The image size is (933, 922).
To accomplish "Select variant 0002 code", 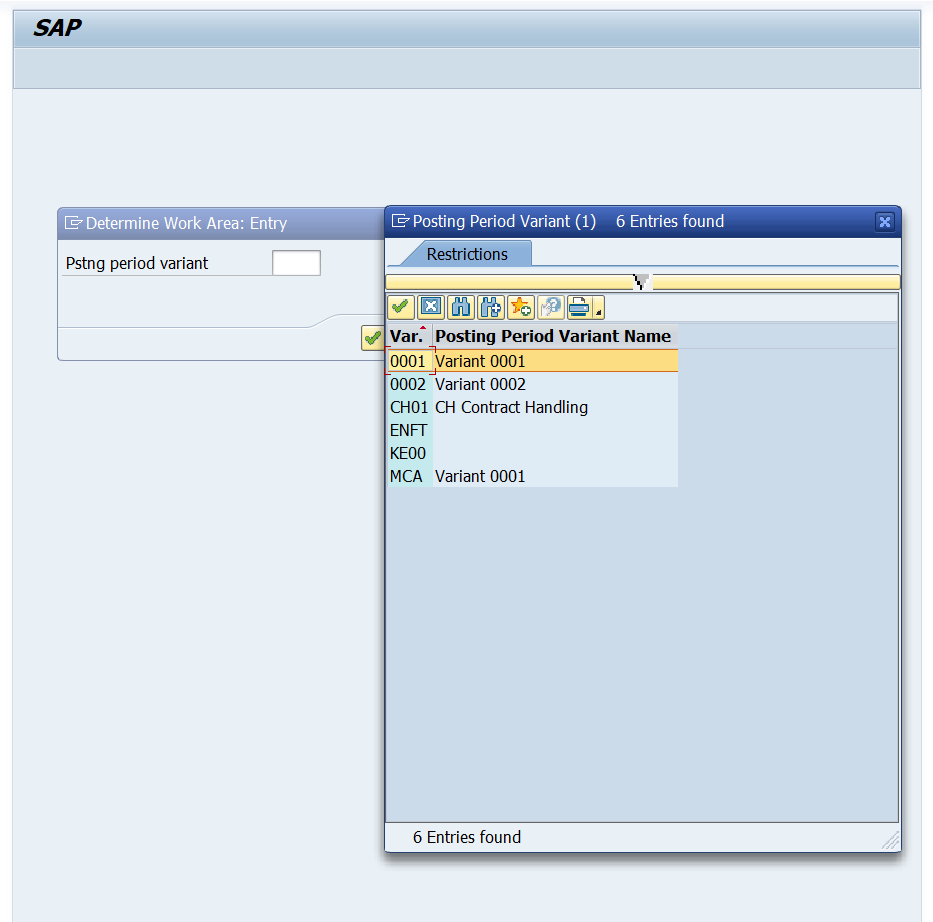I will coord(409,384).
